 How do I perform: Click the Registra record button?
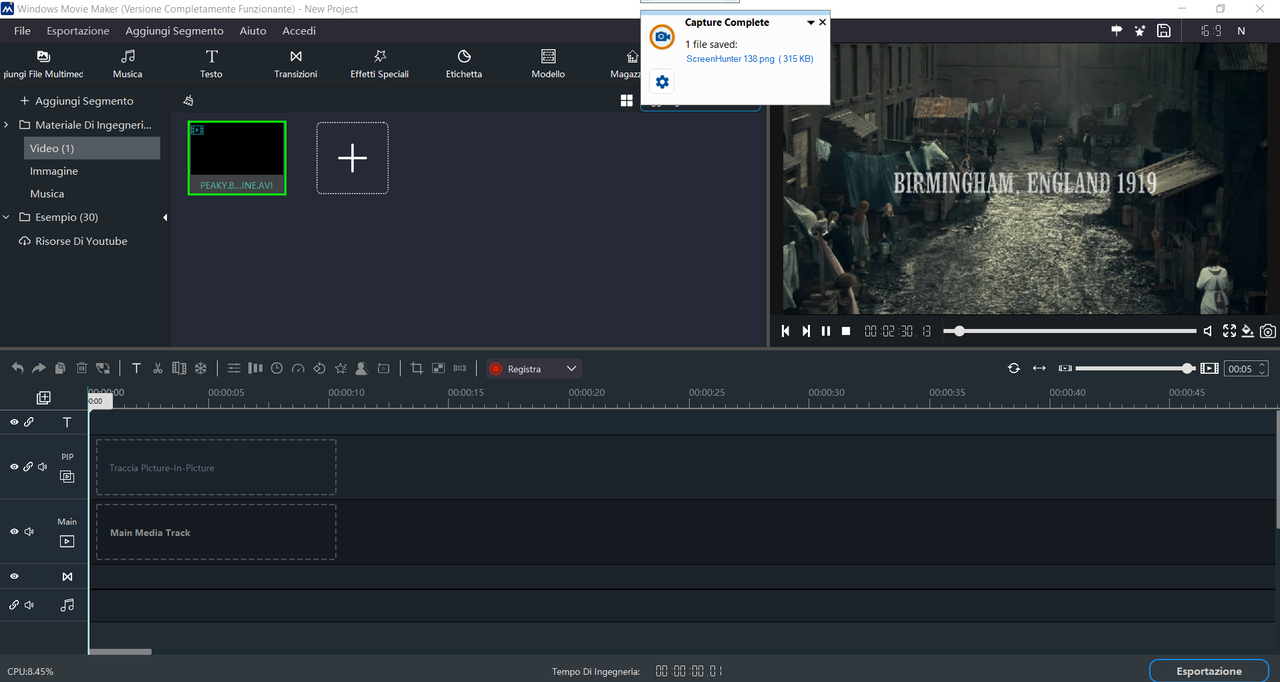click(524, 368)
